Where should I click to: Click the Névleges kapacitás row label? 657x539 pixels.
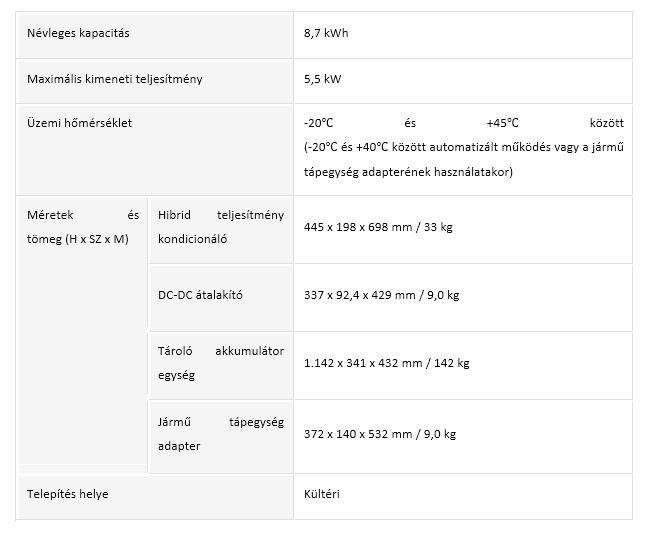click(x=78, y=33)
